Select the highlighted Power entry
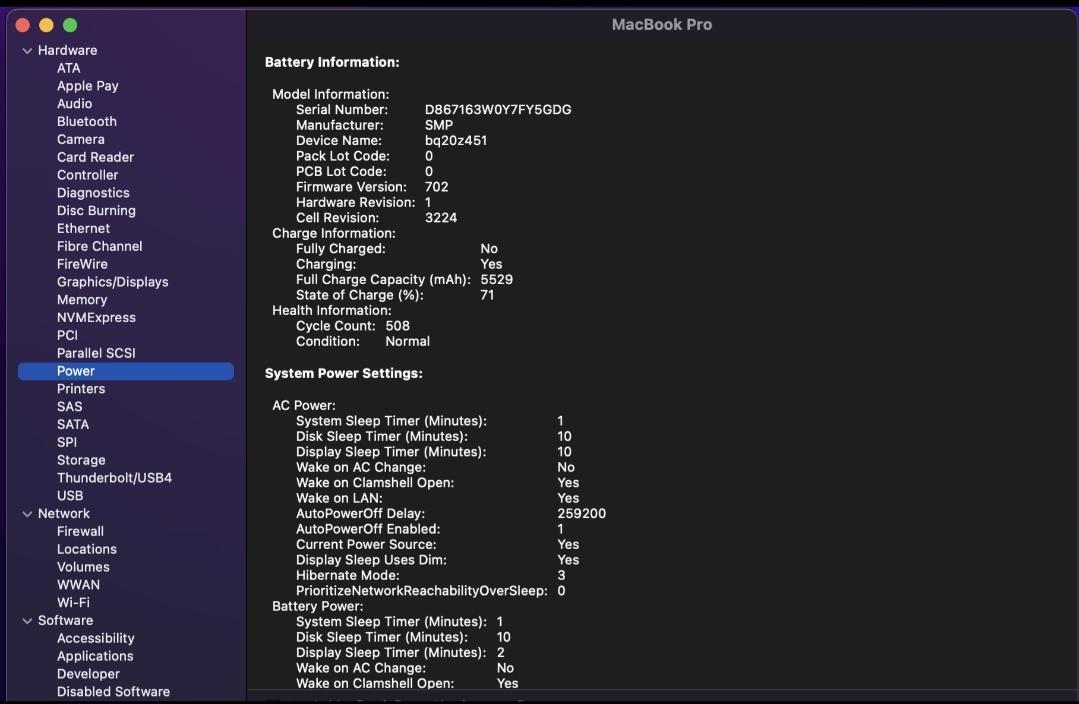The height and width of the screenshot is (704, 1079). coord(126,372)
